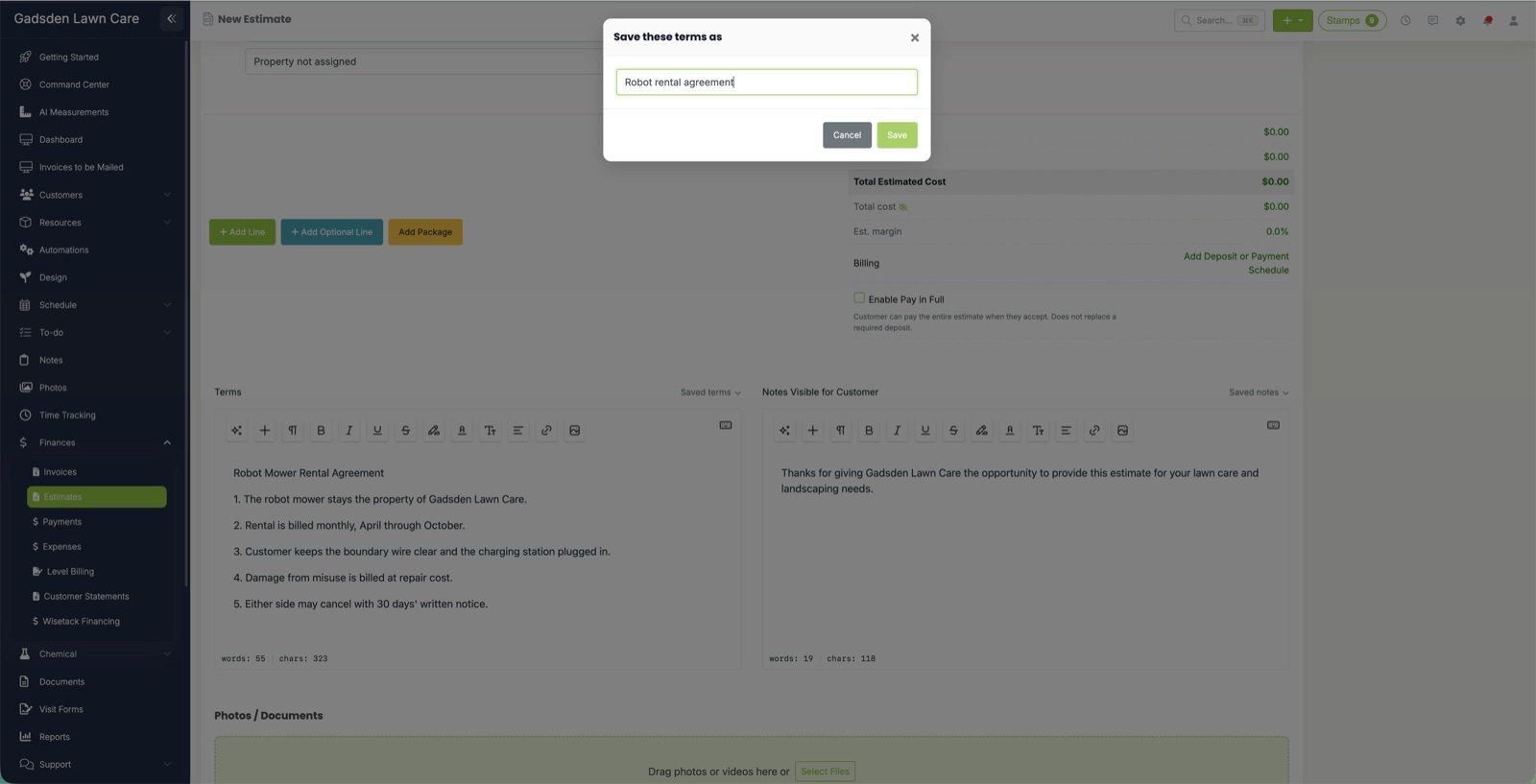Screen dimensions: 1536x784
Task: Insert a link in the customer Notes editor
Action: 1094,431
